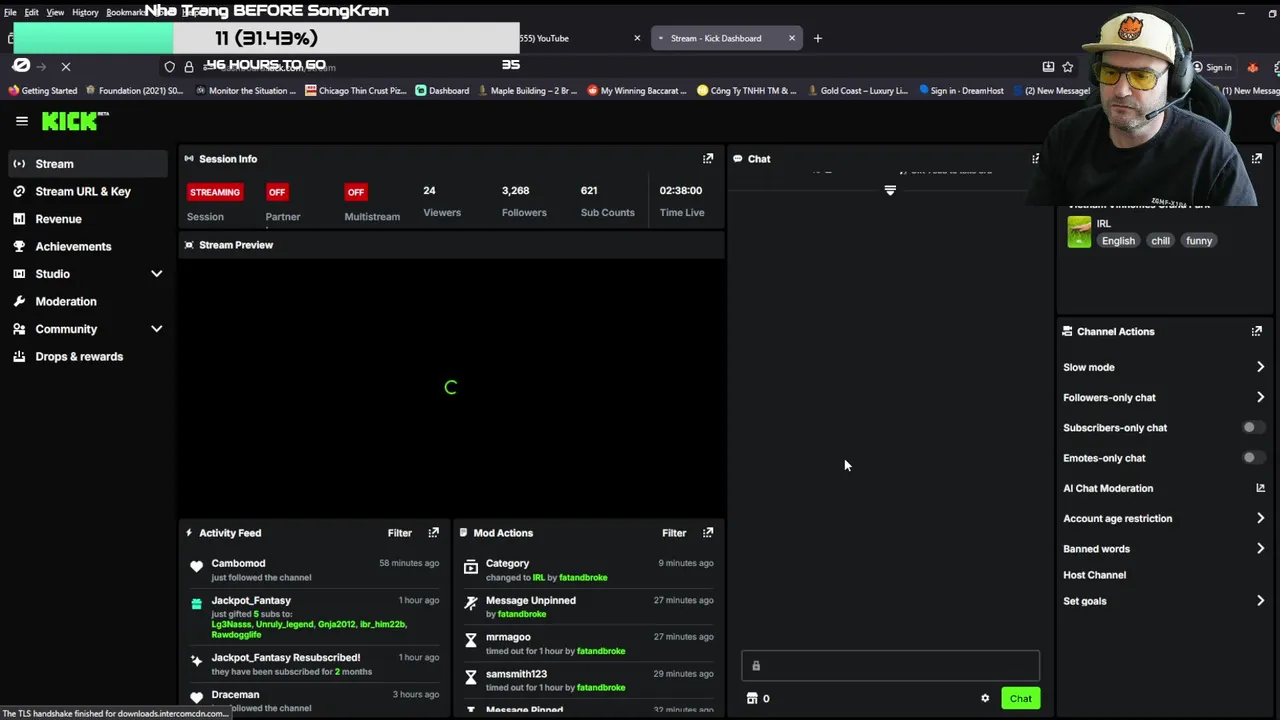Open the chat gift shop icon
The width and height of the screenshot is (1280, 720).
(x=752, y=699)
